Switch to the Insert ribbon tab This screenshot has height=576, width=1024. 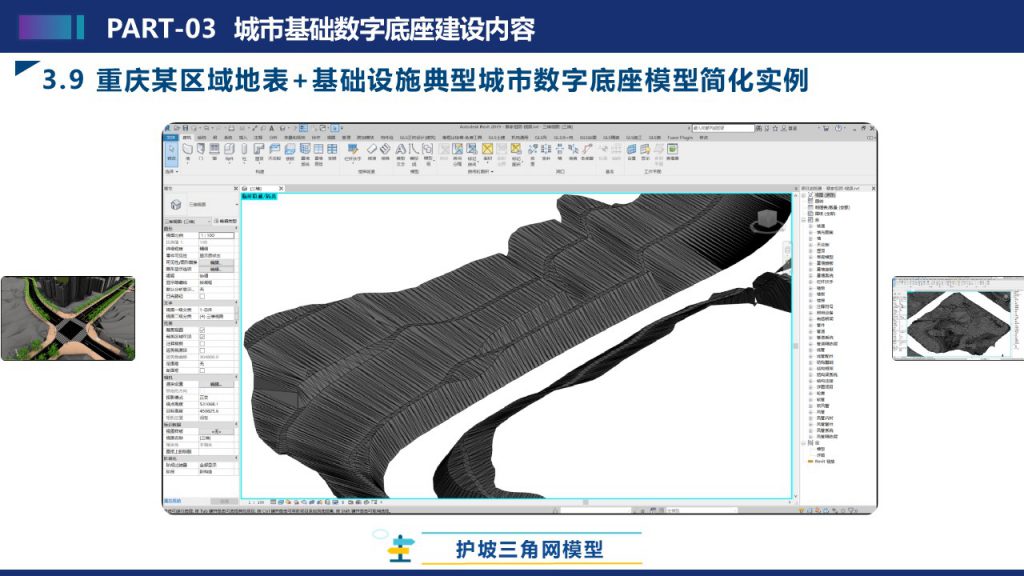243,137
